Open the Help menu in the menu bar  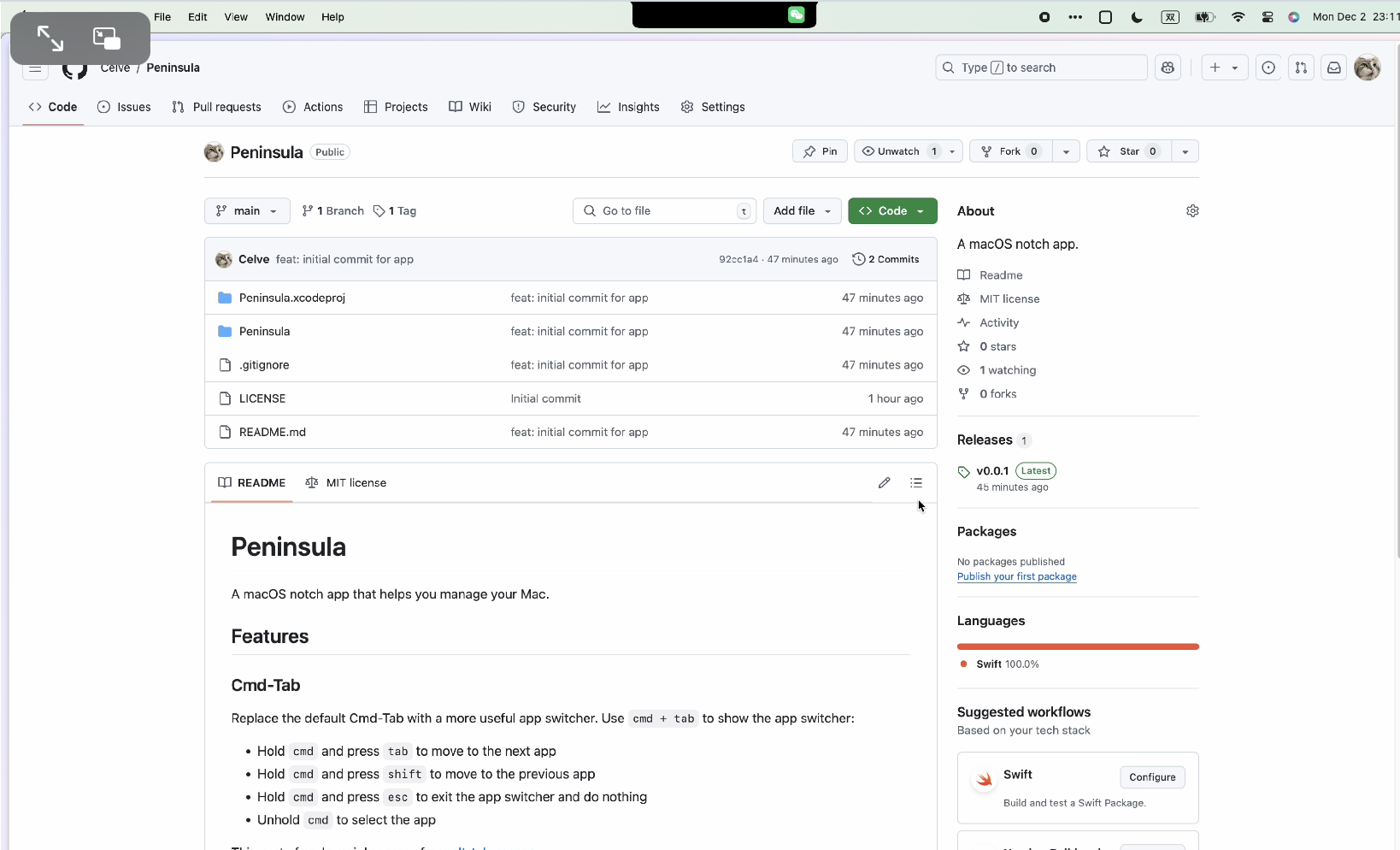click(x=332, y=17)
